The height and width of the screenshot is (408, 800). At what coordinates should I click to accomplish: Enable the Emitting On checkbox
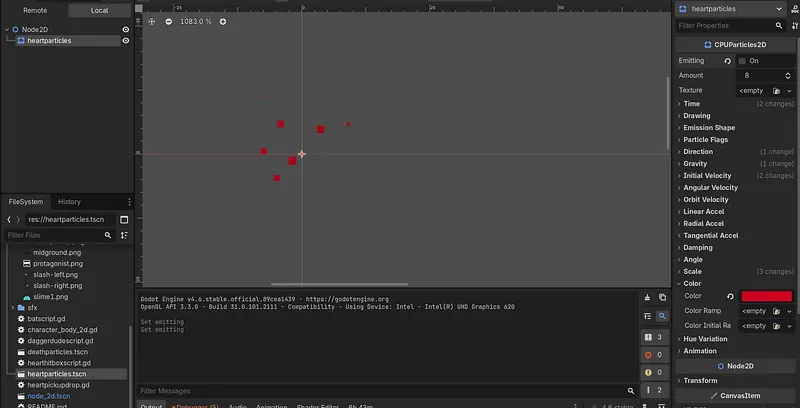point(742,61)
